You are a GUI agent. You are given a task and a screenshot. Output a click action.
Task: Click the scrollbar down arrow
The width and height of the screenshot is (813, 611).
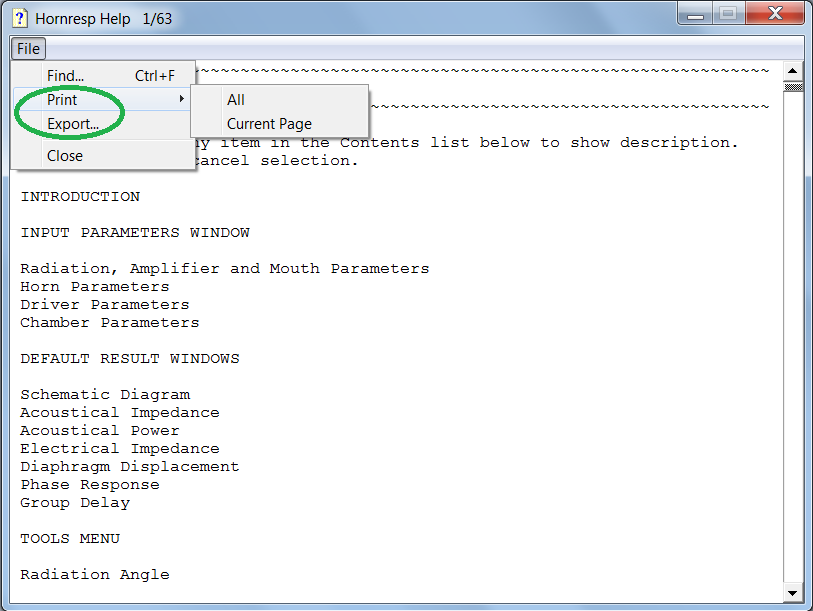tap(793, 593)
